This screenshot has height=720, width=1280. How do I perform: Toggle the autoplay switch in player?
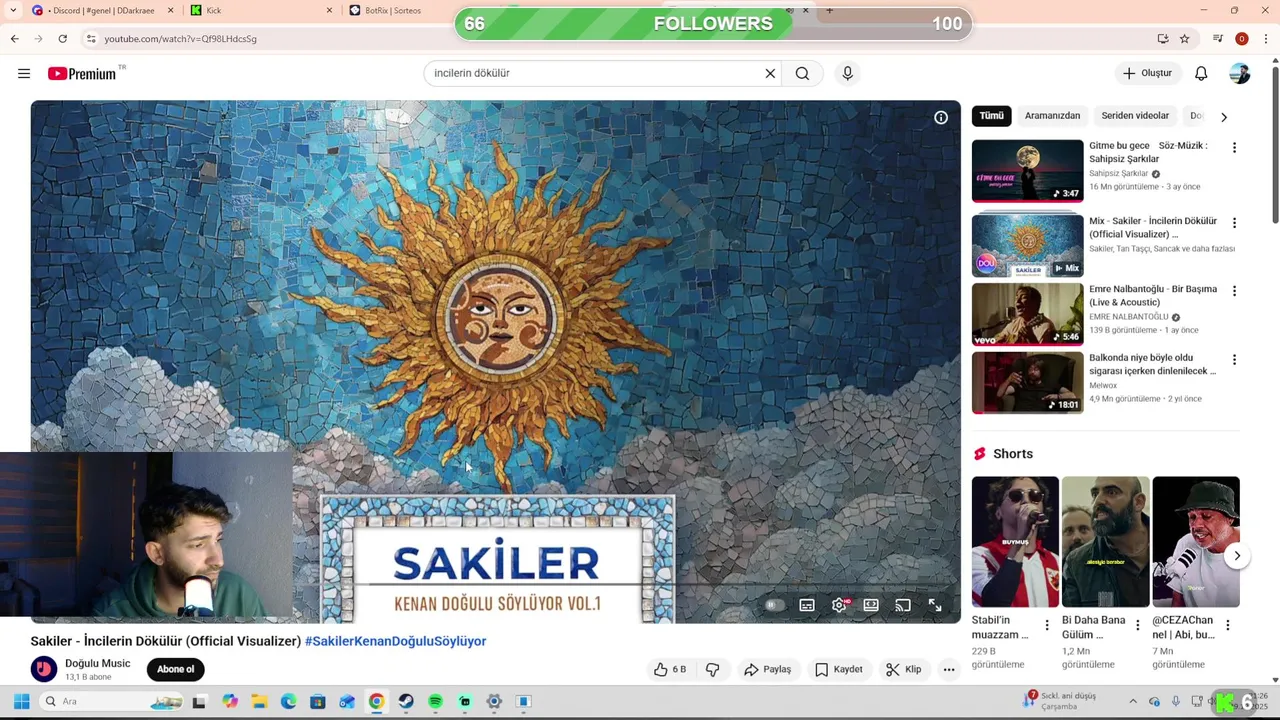(774, 605)
